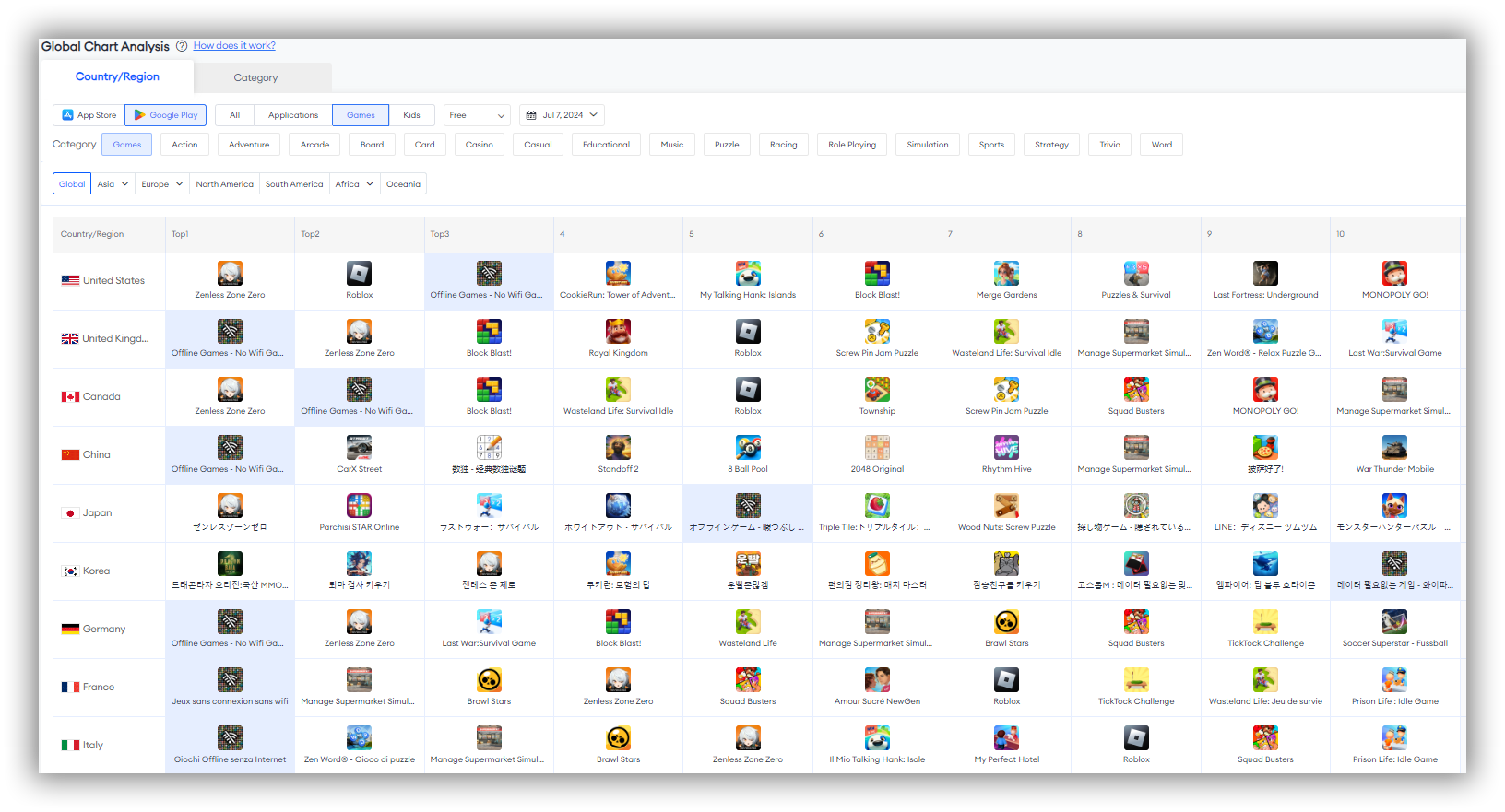Select the Action category
1505x812 pixels.
[x=184, y=145]
